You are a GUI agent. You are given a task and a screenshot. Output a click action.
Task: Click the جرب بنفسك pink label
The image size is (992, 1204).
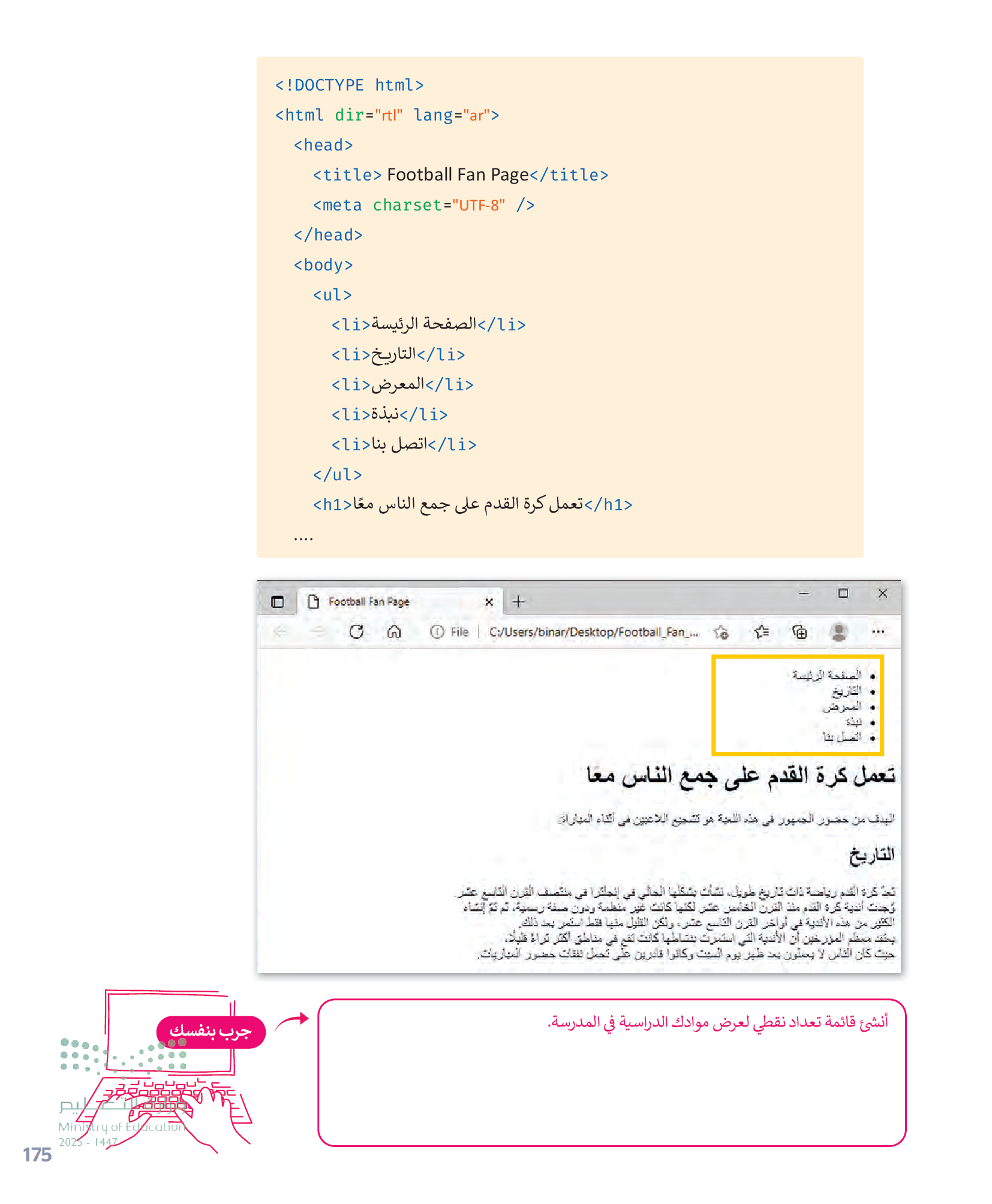click(x=211, y=1031)
